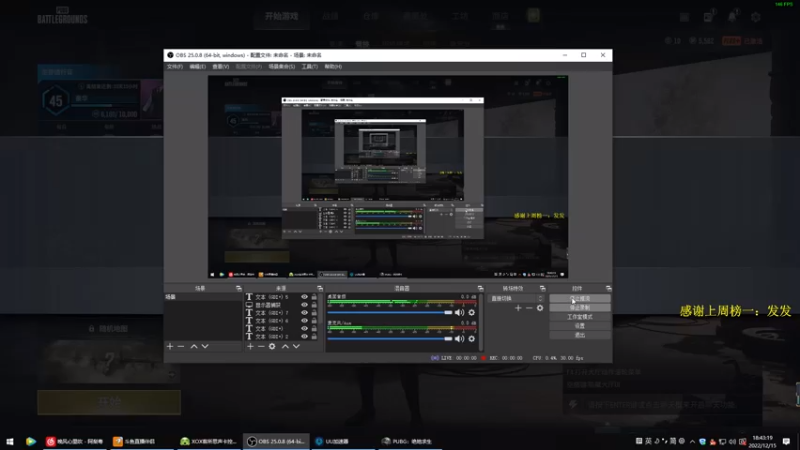The width and height of the screenshot is (800, 450).
Task: Lock the text source 7 row
Action: [x=314, y=313]
